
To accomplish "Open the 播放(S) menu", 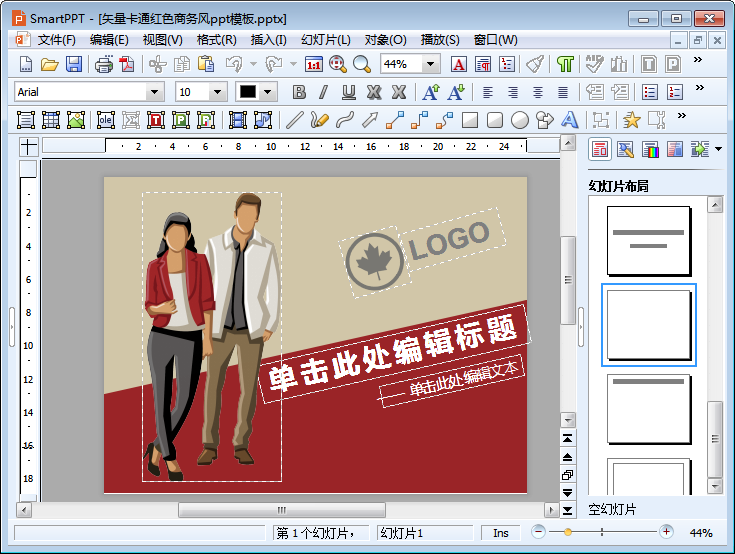I will (440, 40).
